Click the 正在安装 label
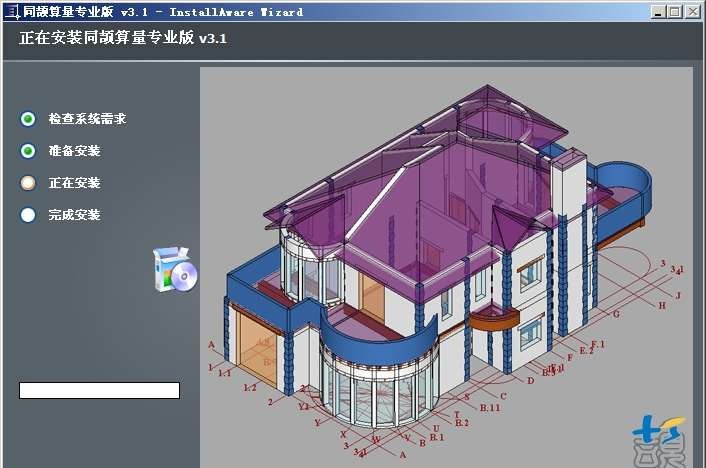The image size is (706, 468). tap(74, 183)
